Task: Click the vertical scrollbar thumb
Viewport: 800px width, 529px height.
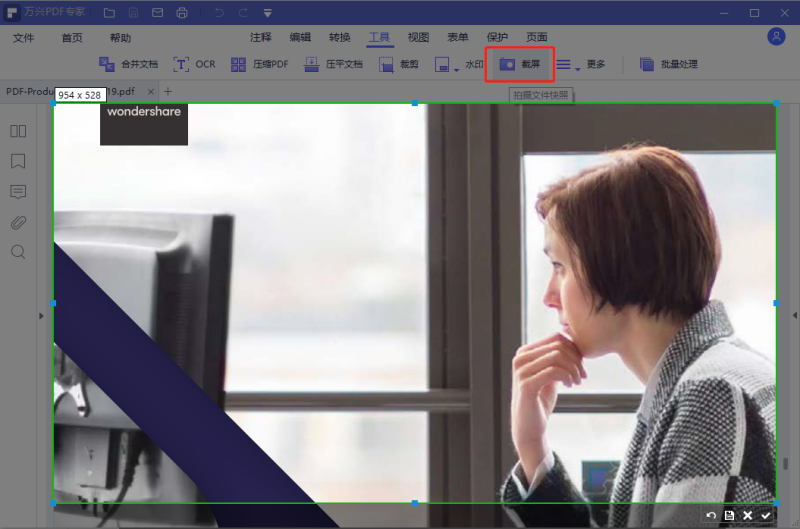Action: 785,464
